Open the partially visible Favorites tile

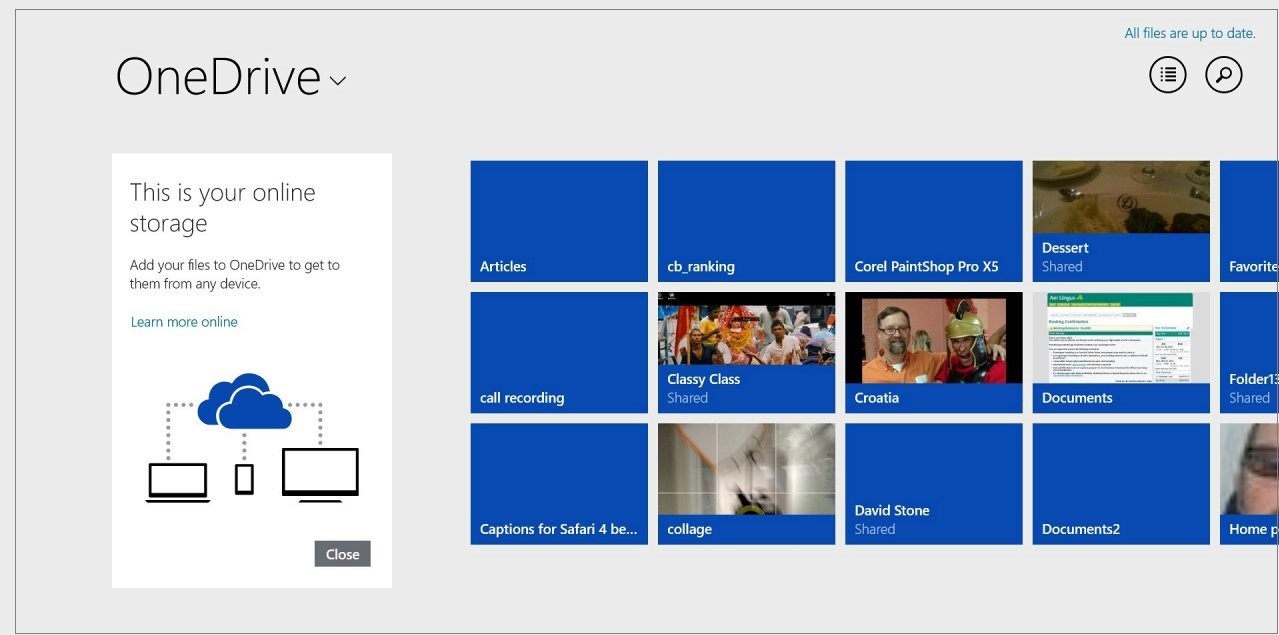pyautogui.click(x=1249, y=221)
